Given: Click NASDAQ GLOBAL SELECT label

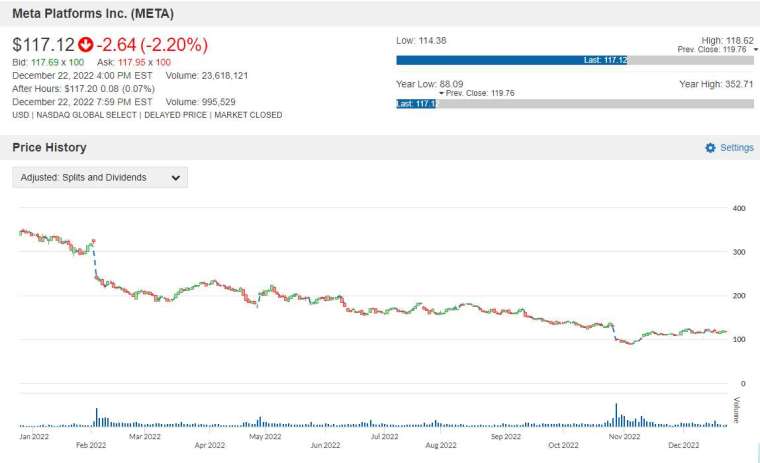Looking at the screenshot, I should (x=87, y=115).
